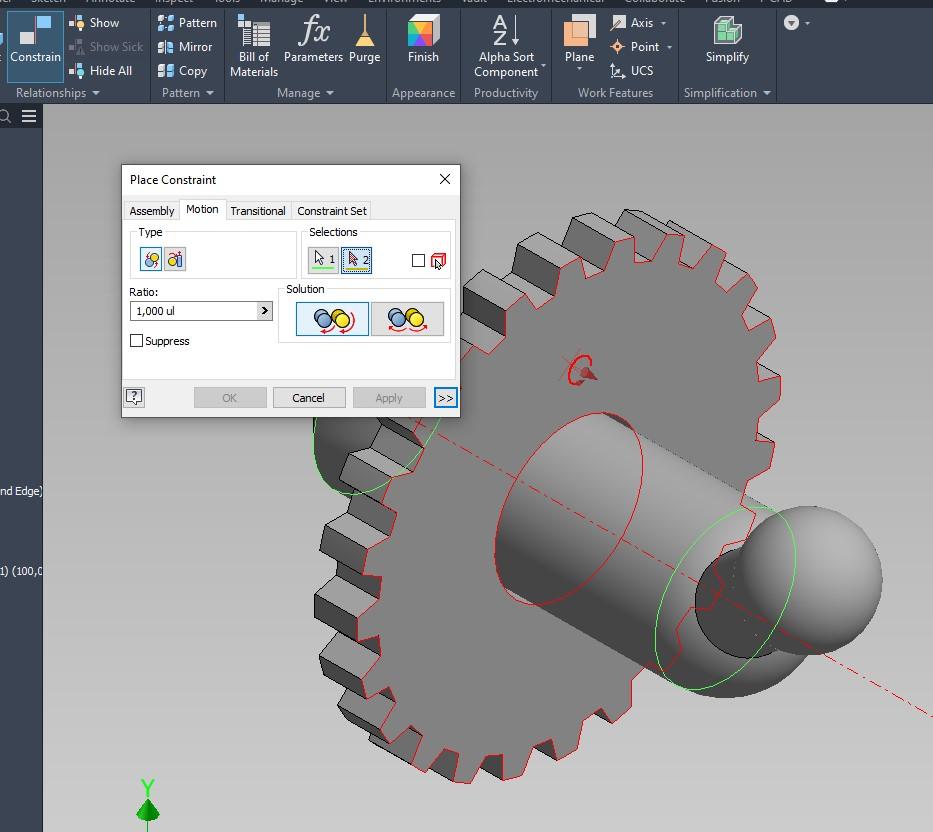The width and height of the screenshot is (933, 832).
Task: Expand the Pattern panel dropdown
Action: click(209, 93)
